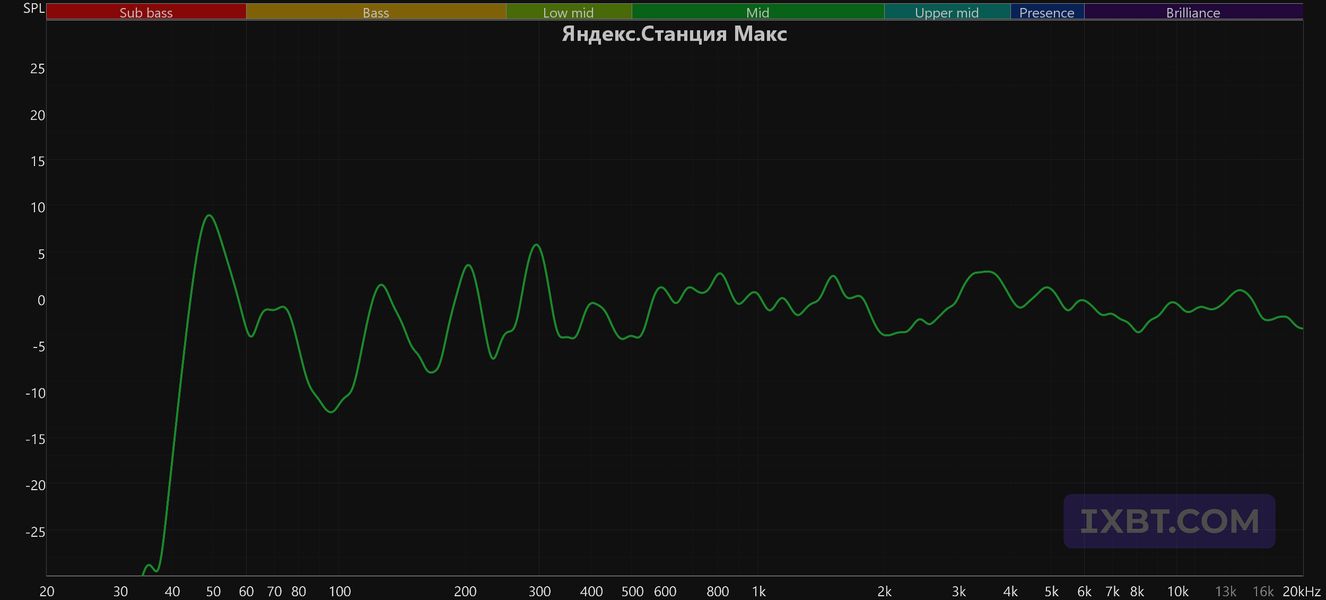The image size is (1326, 600).
Task: Click the 10k frequency axis tick
Action: [1177, 591]
